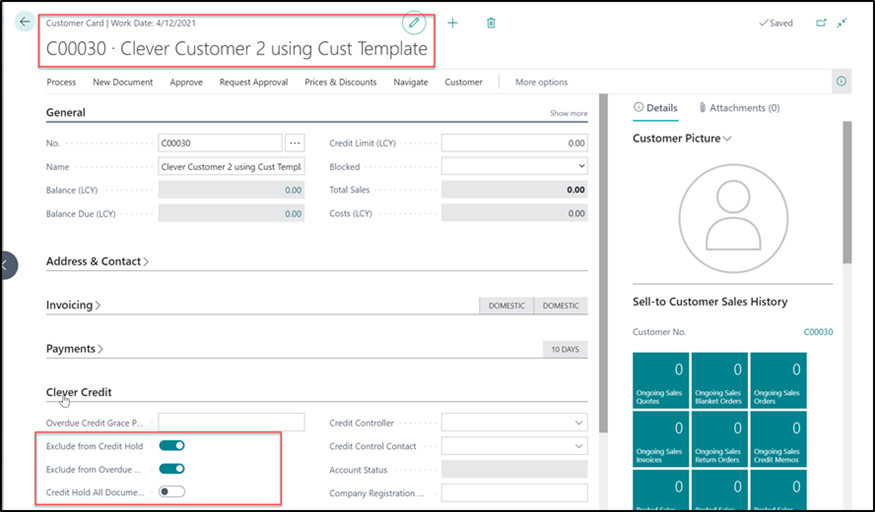Create a new customer with the plus icon

pyautogui.click(x=453, y=23)
